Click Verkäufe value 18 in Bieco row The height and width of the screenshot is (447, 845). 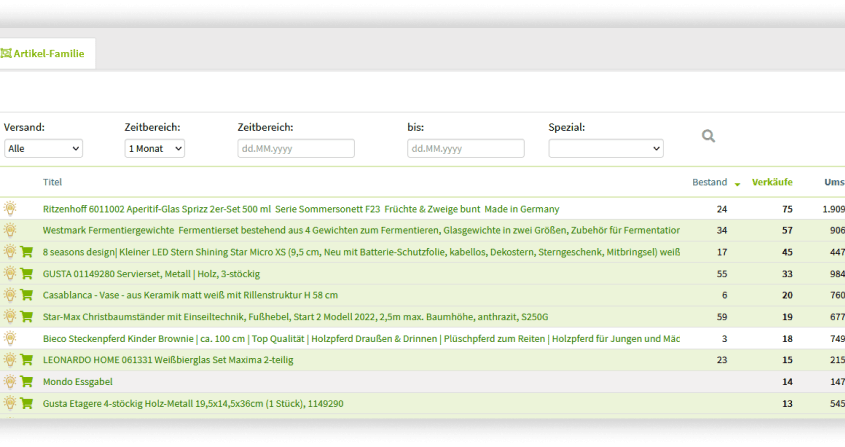point(787,339)
